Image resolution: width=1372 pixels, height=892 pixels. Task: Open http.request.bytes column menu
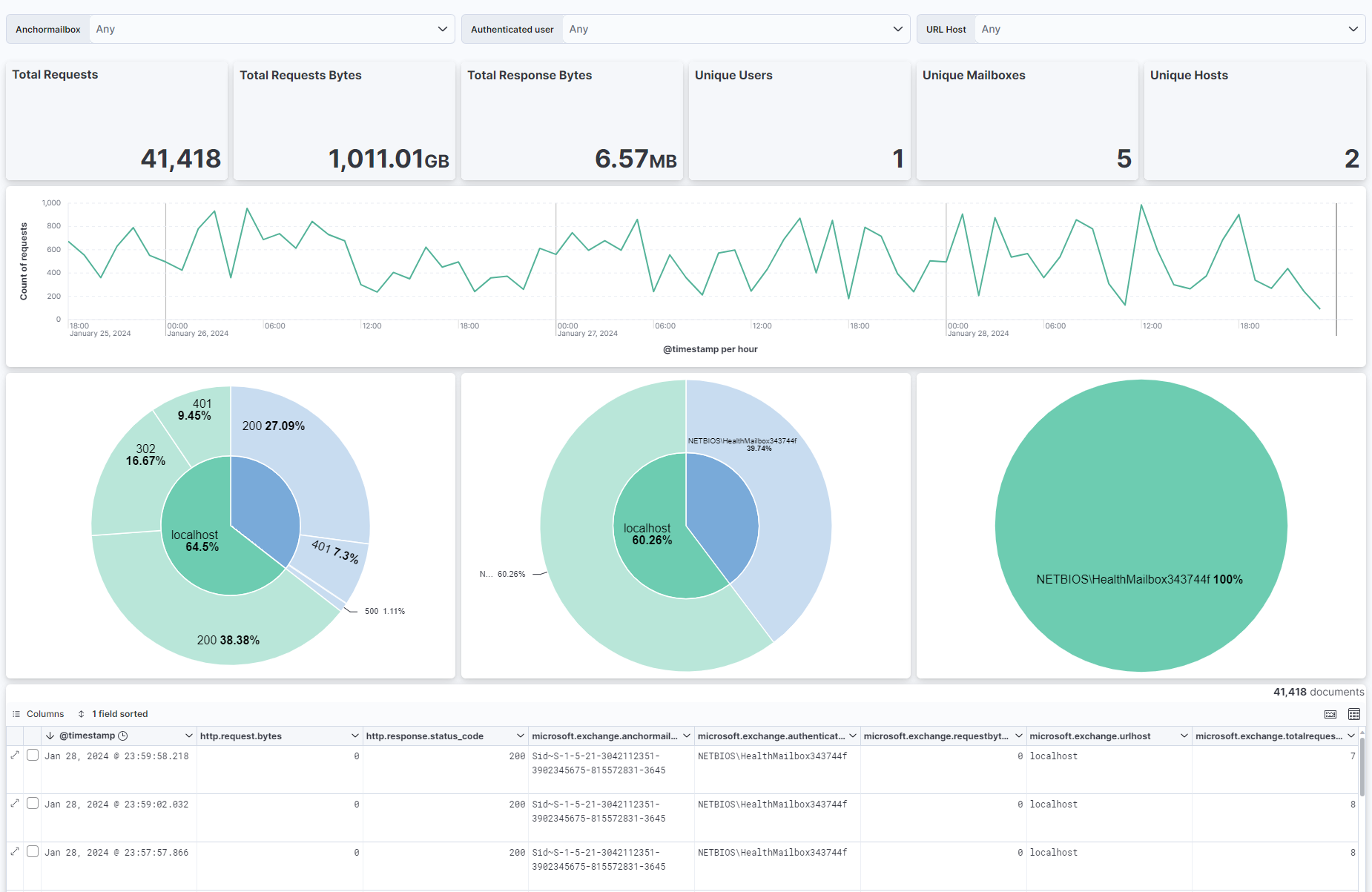pyautogui.click(x=354, y=736)
